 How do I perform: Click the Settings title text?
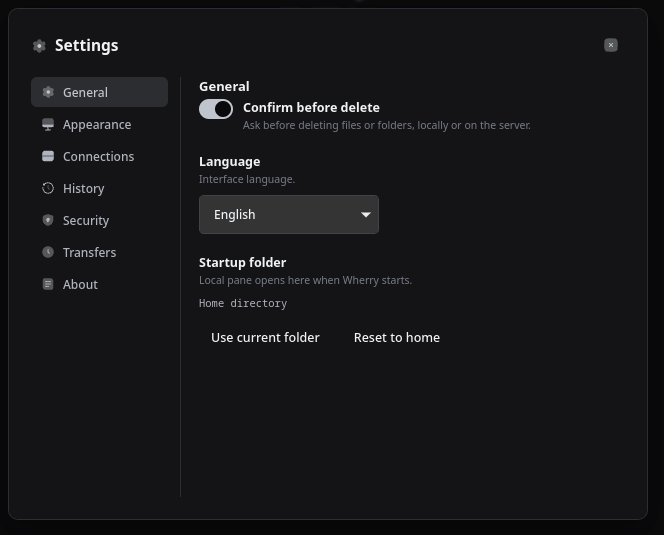click(x=87, y=45)
